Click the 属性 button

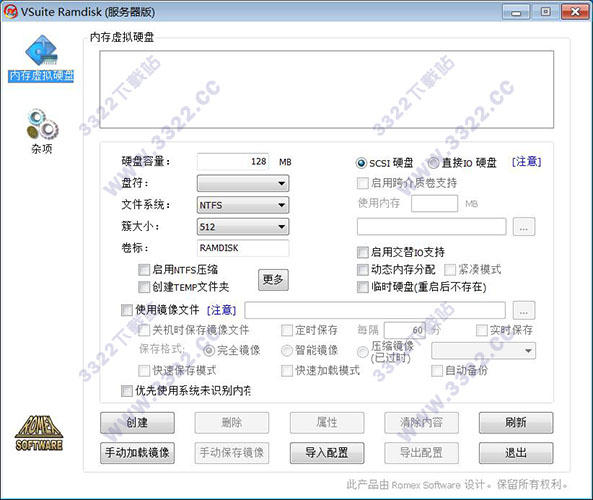(327, 422)
